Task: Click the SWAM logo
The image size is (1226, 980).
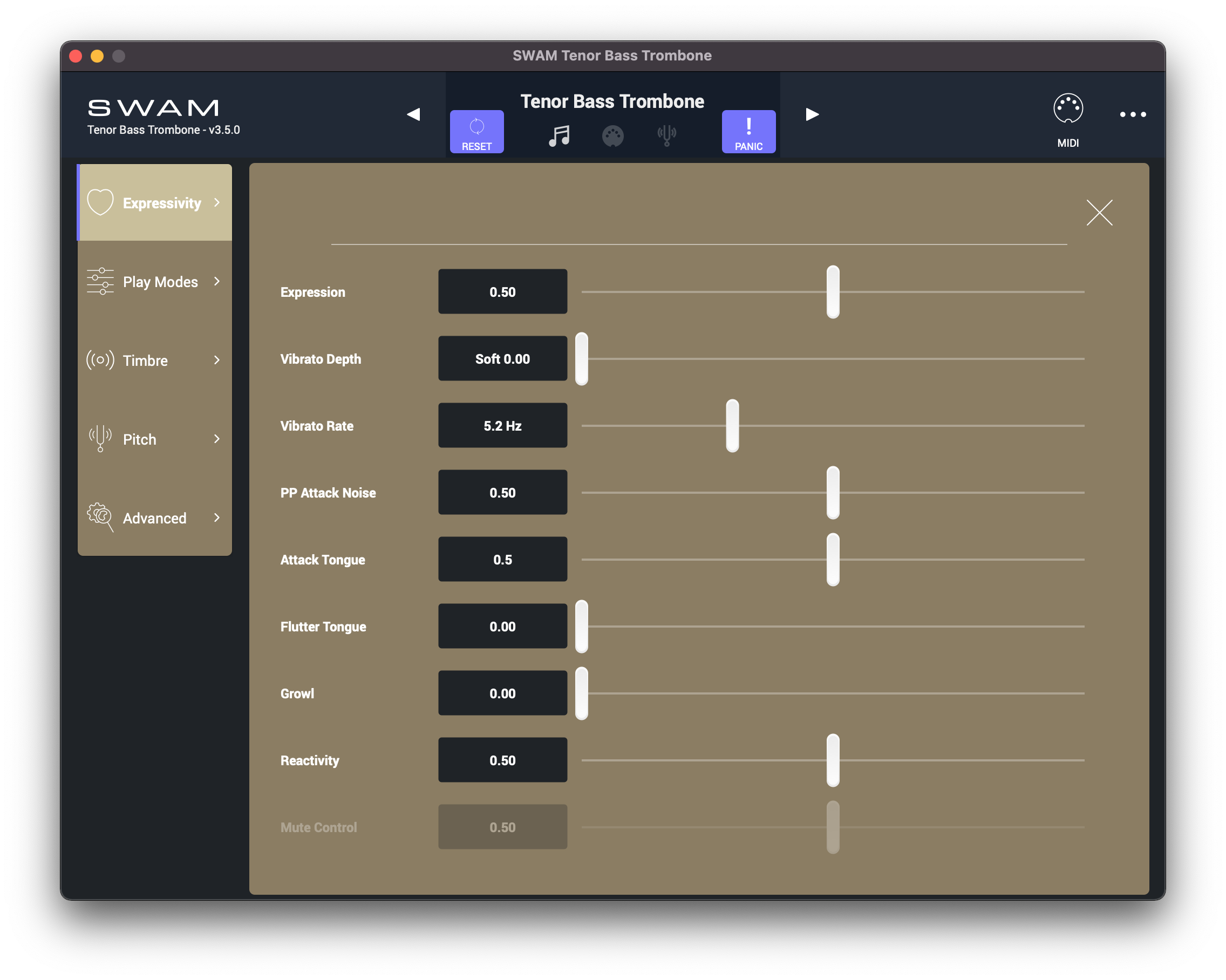Action: point(154,107)
